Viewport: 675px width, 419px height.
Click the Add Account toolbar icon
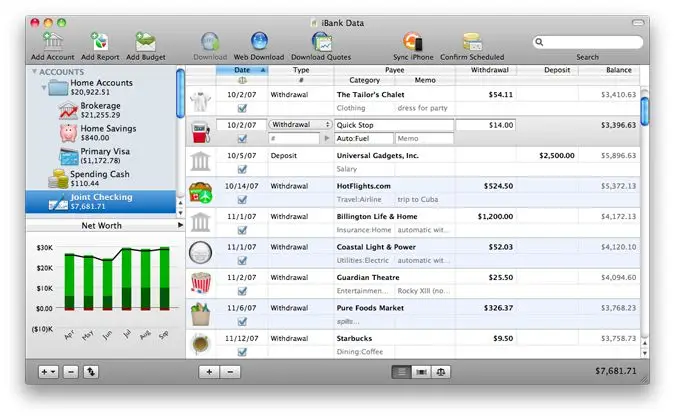pos(53,42)
